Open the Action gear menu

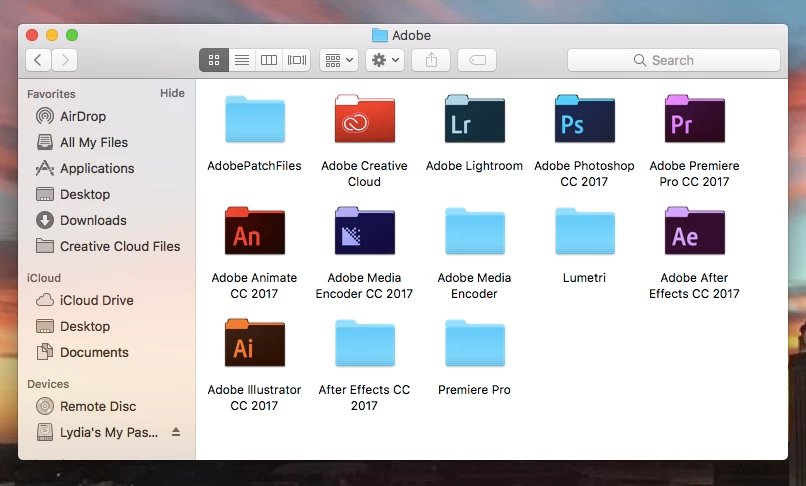[385, 60]
